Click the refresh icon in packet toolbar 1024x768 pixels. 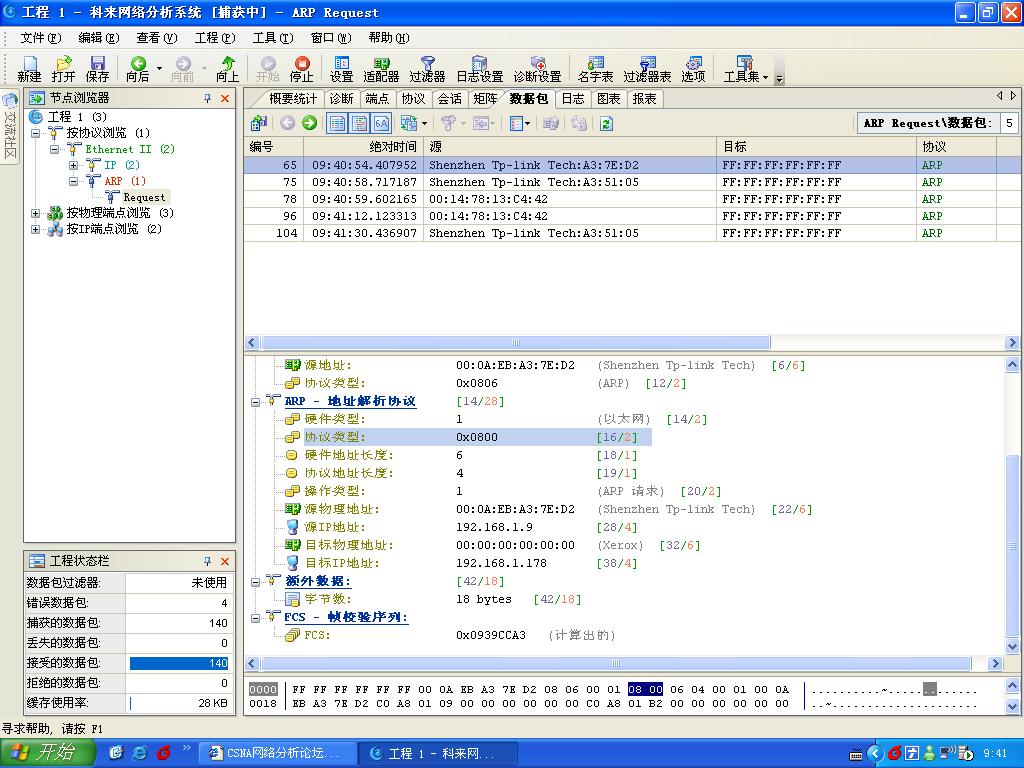pyautogui.click(x=606, y=123)
